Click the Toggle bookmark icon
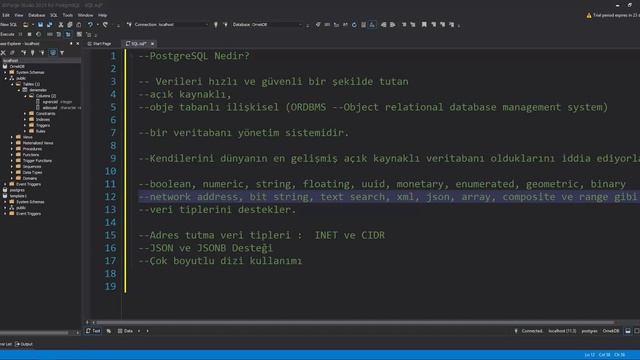 (x=424, y=25)
